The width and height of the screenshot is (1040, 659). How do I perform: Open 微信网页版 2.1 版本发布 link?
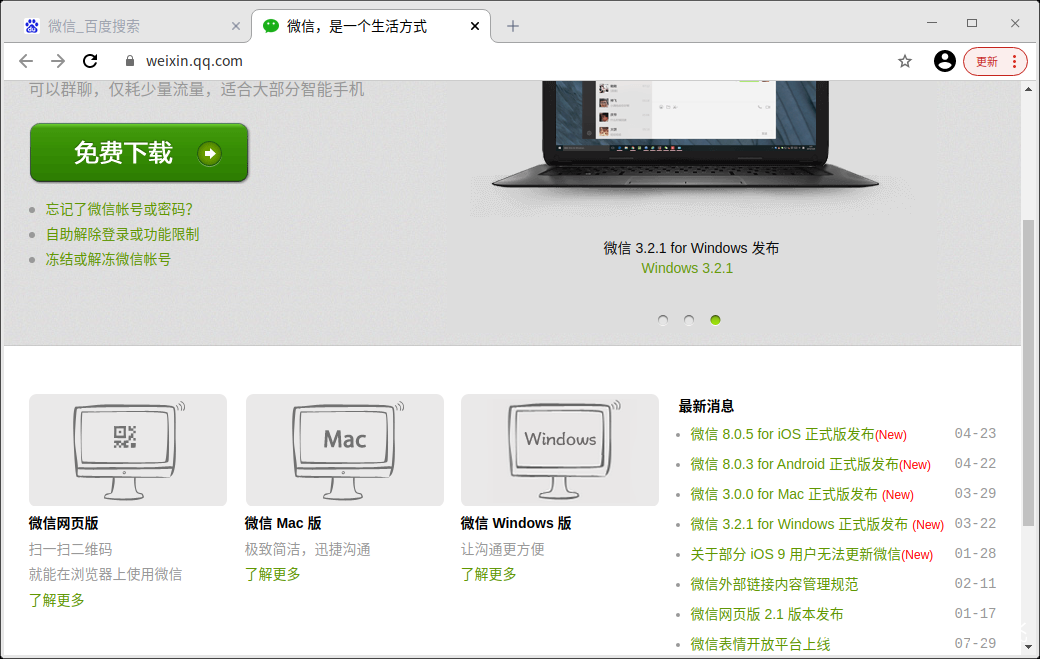pos(767,615)
